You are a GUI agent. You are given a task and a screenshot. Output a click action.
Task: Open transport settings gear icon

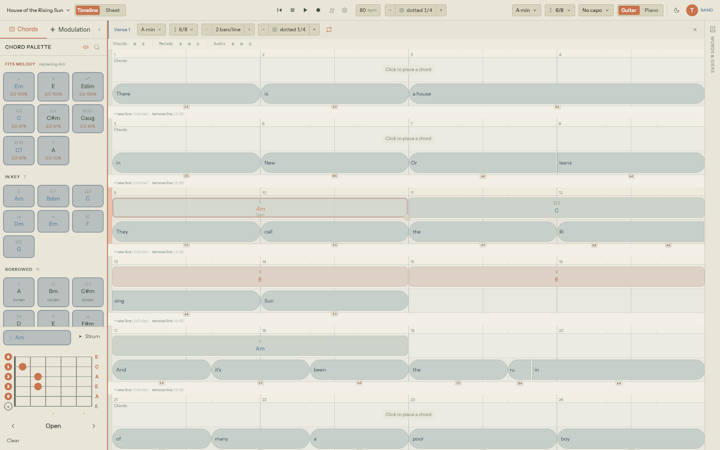pyautogui.click(x=344, y=10)
